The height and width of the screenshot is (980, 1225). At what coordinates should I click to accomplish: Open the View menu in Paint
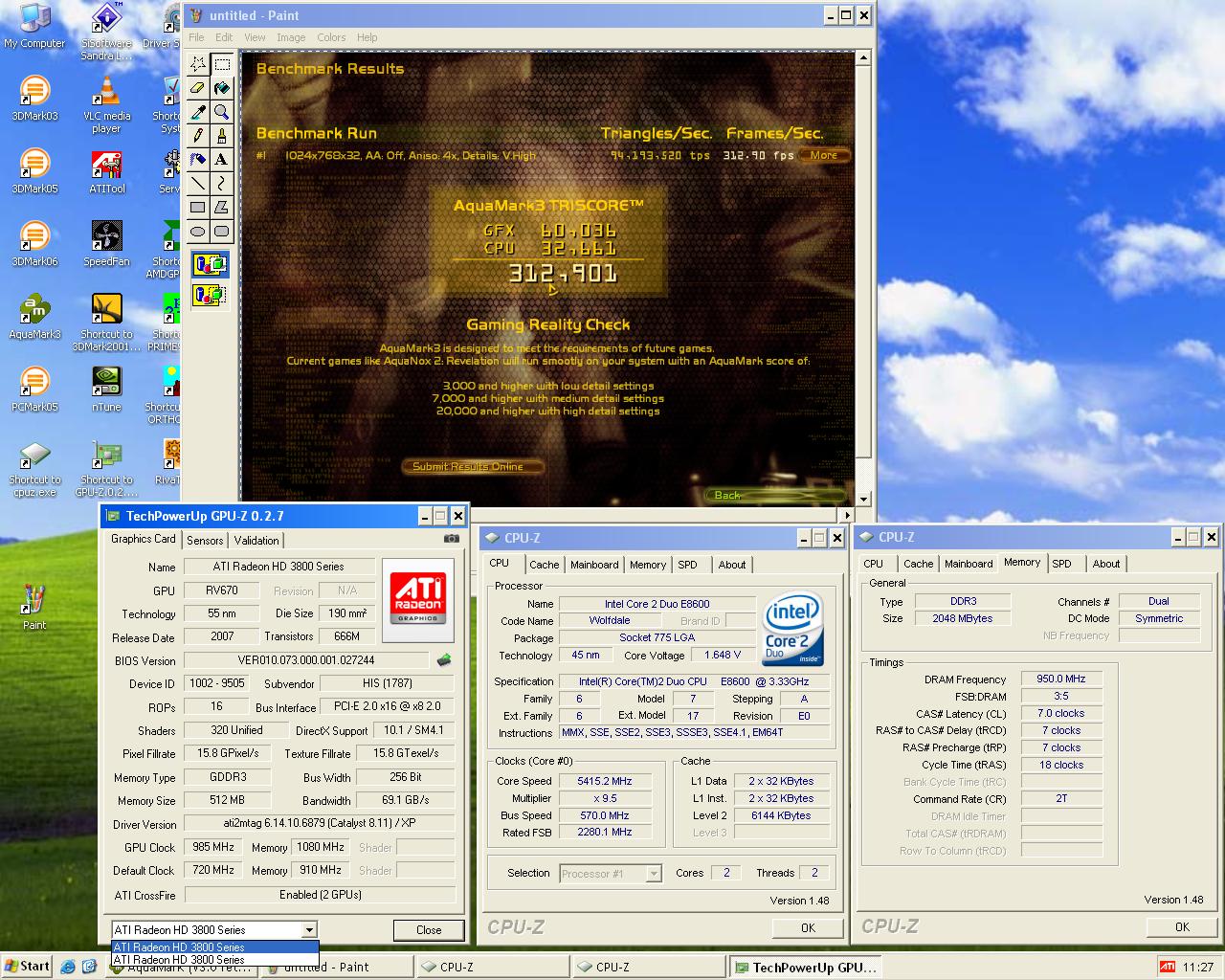255,37
